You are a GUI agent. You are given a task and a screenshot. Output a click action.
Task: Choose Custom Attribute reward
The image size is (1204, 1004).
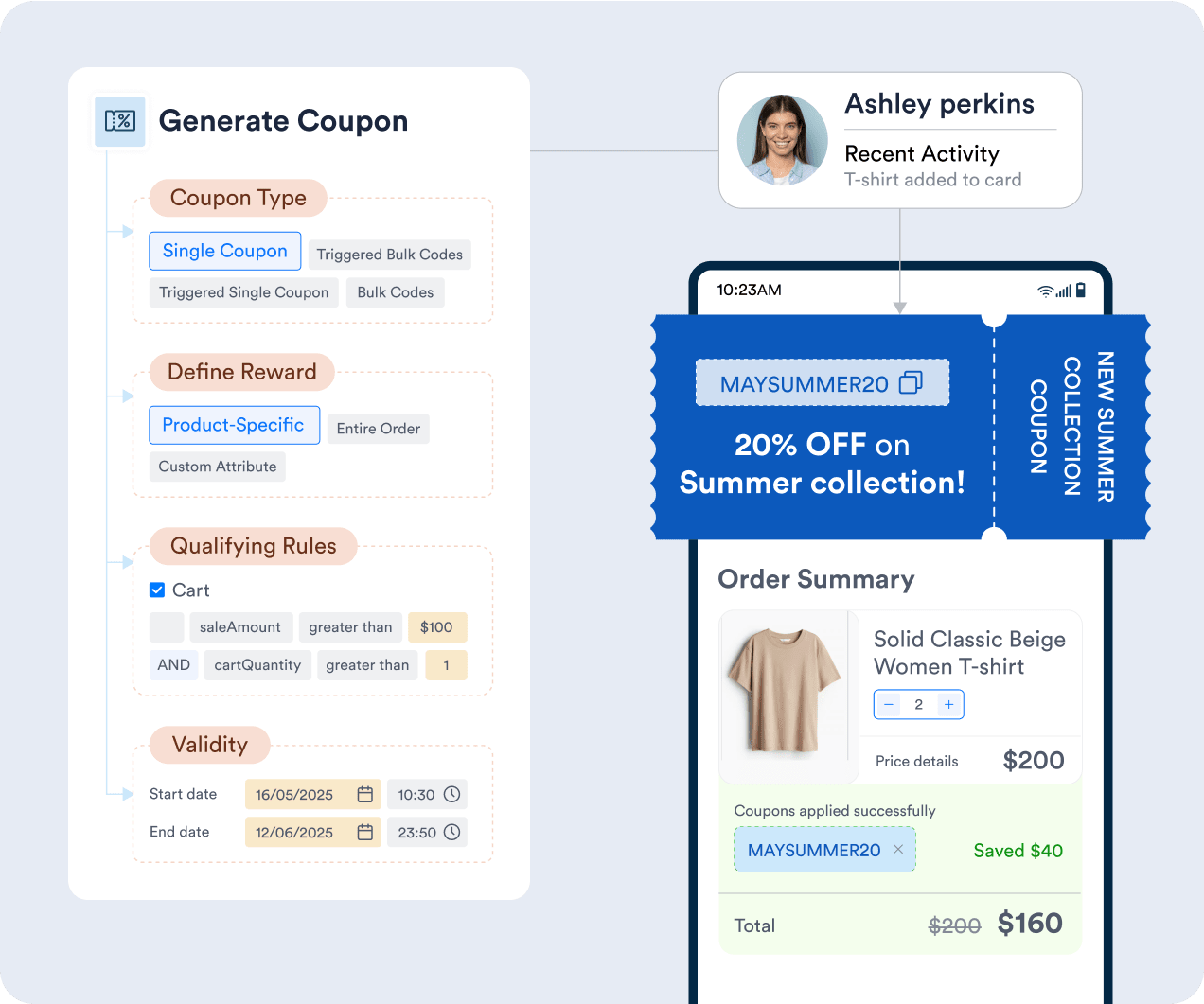(x=218, y=467)
